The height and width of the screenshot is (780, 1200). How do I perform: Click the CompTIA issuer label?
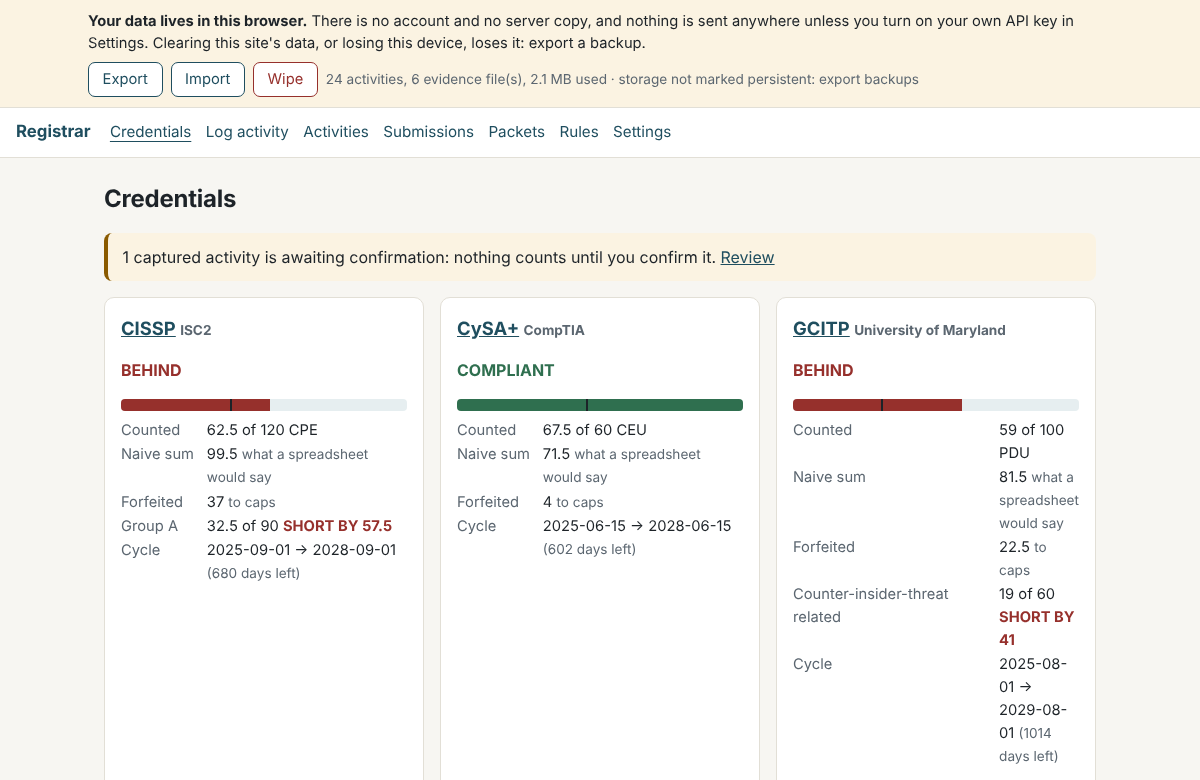pos(554,330)
